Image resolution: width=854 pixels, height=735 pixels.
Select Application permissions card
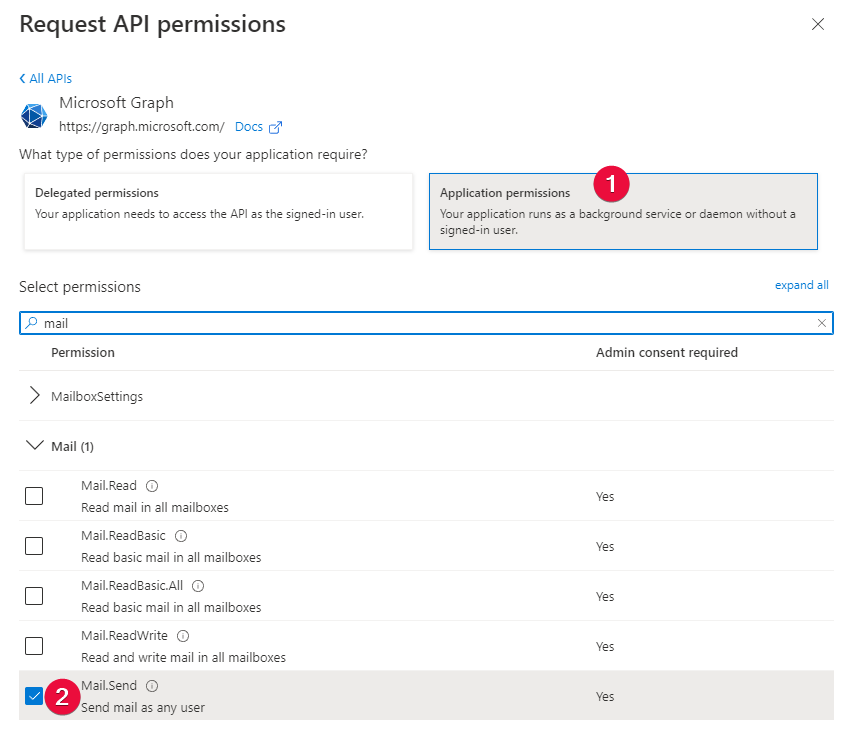pos(623,212)
